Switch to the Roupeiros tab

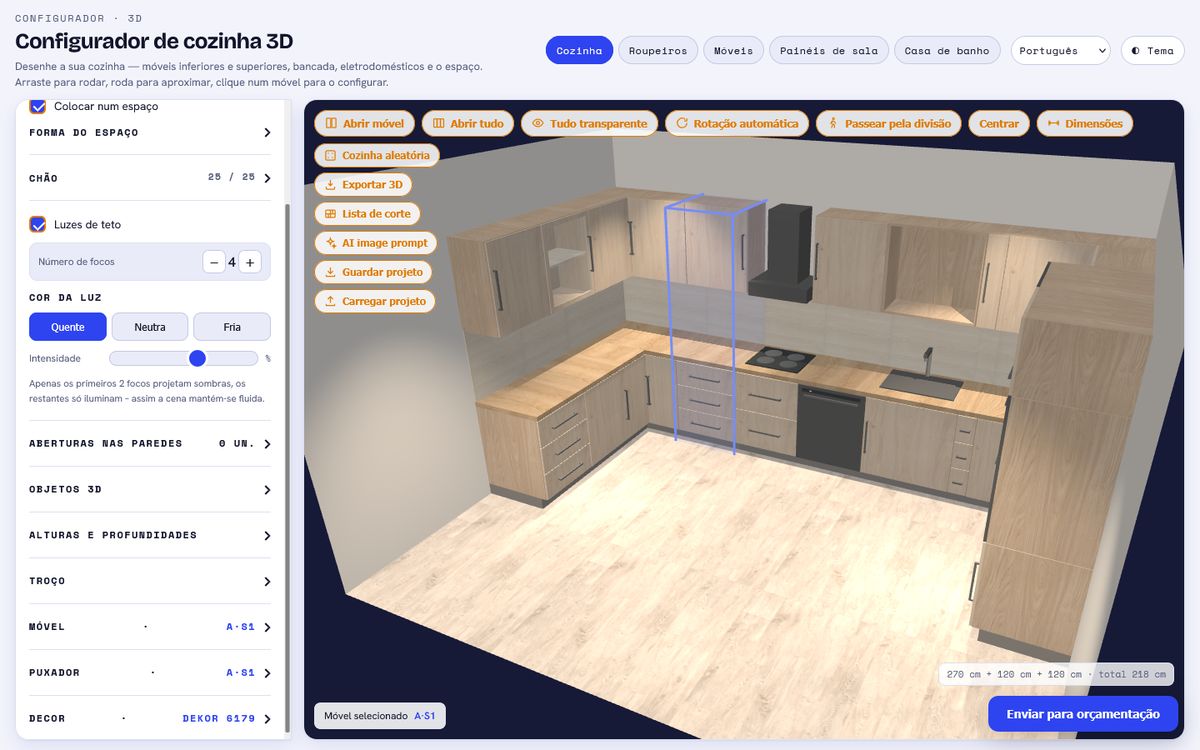(x=658, y=51)
